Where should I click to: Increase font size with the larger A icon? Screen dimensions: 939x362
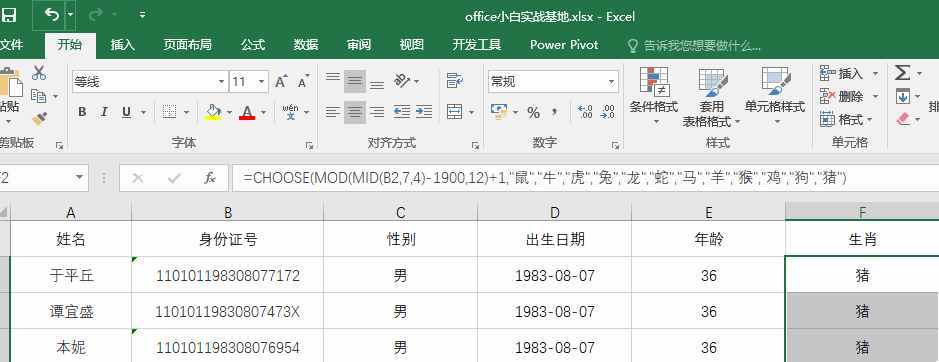point(281,82)
